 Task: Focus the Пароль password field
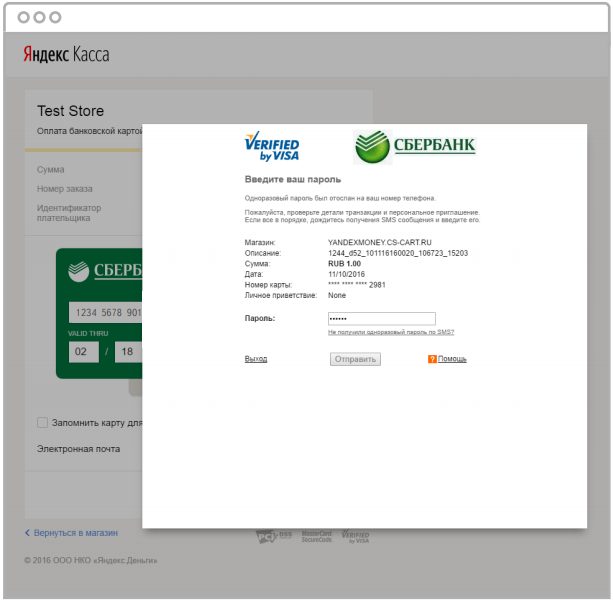pos(382,319)
